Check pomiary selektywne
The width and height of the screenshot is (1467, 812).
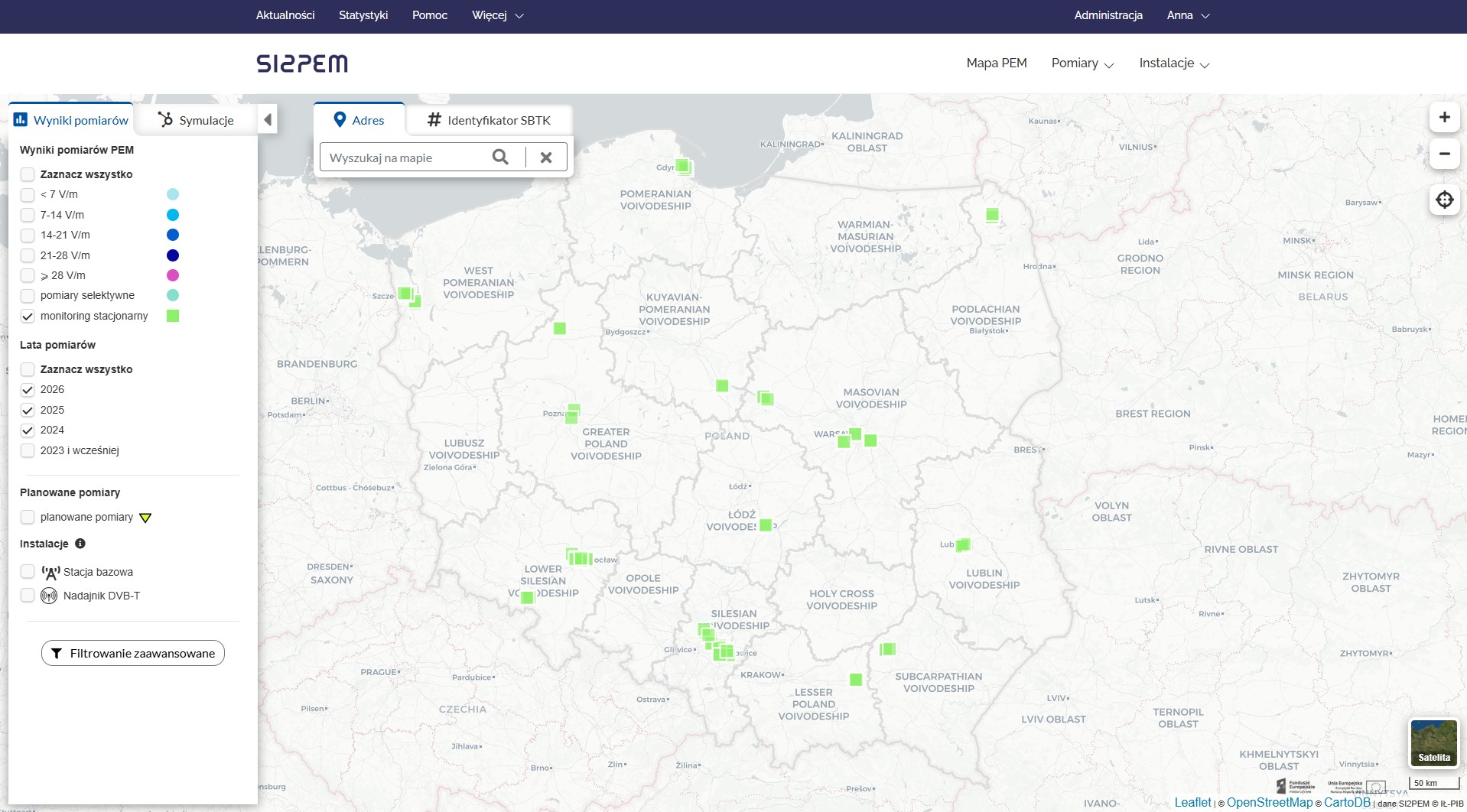click(28, 295)
